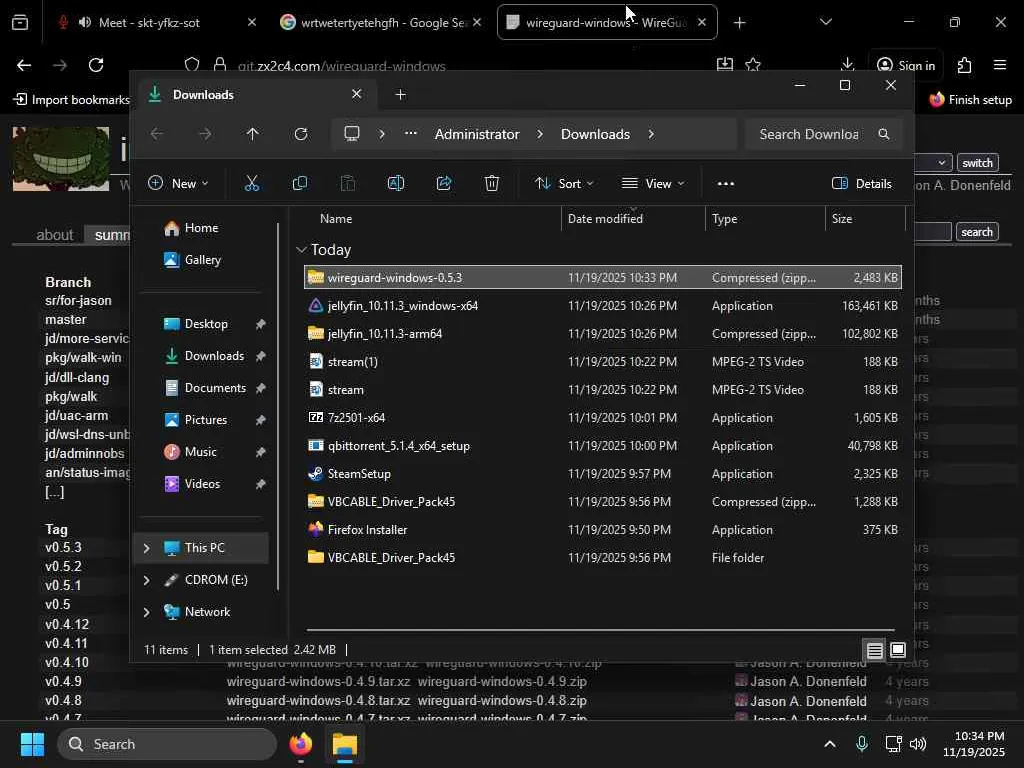
Task: Click the Delete trash can icon
Action: point(492,183)
